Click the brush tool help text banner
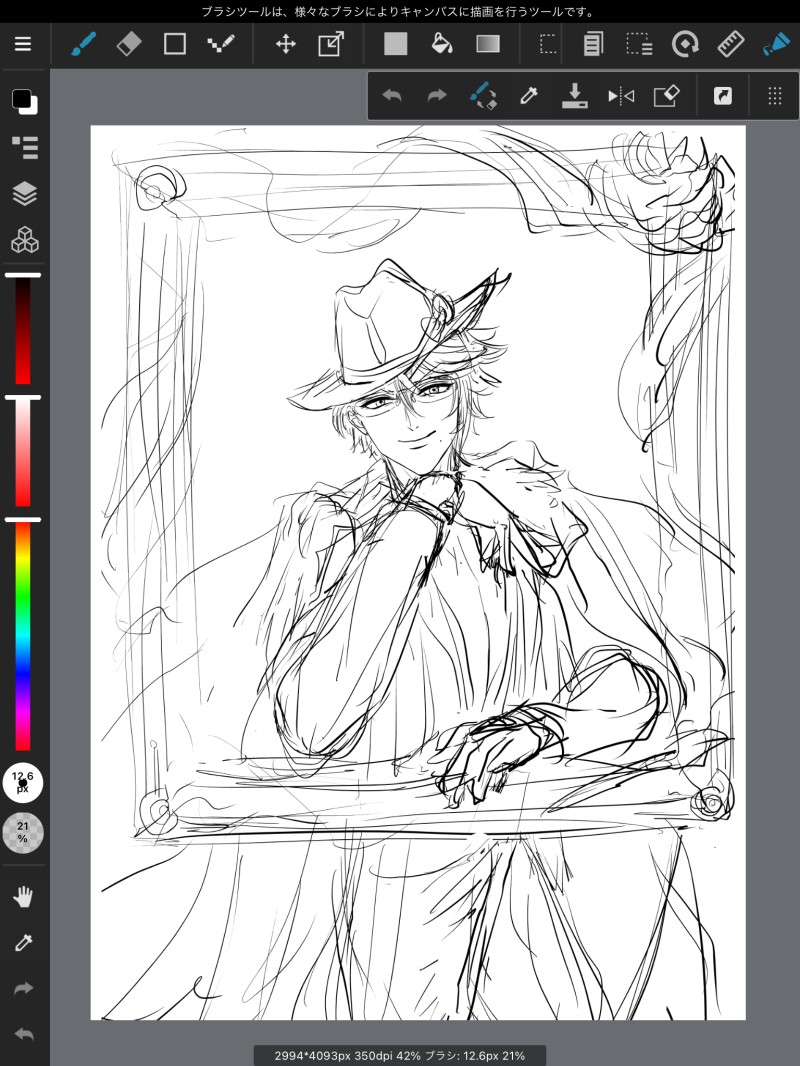The height and width of the screenshot is (1066, 800). pyautogui.click(x=400, y=12)
